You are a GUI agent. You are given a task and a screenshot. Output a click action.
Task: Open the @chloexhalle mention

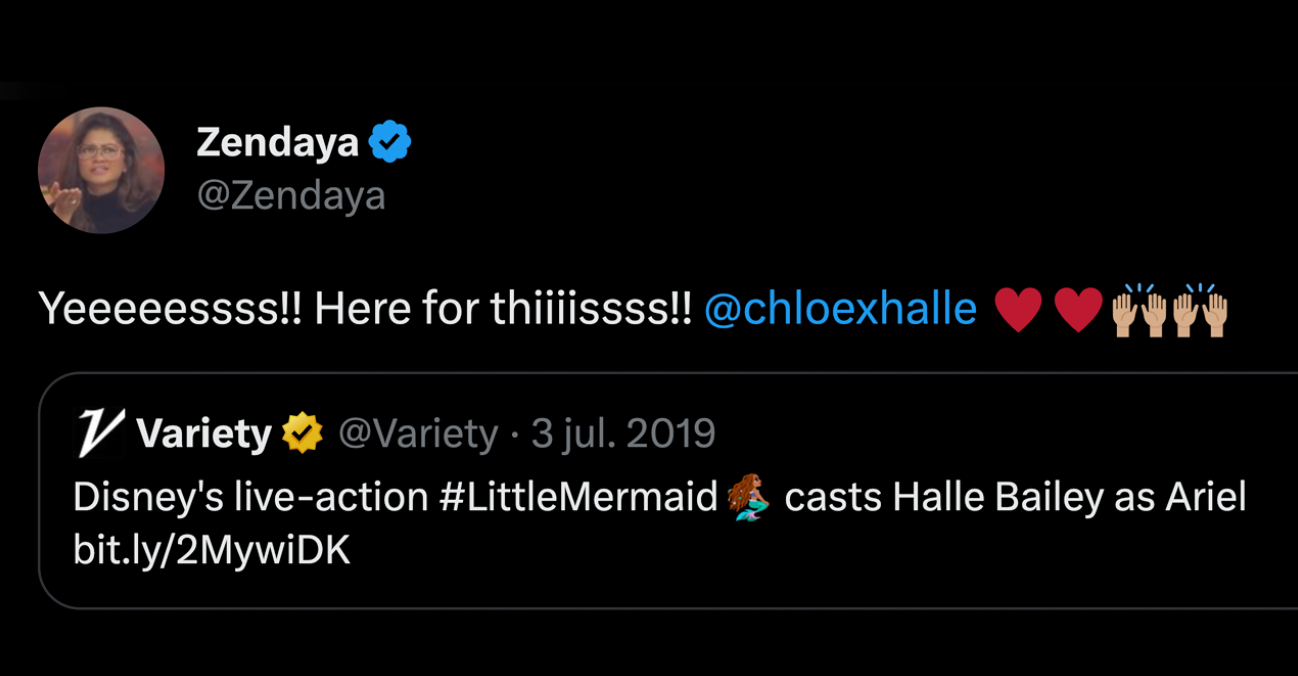coord(840,310)
